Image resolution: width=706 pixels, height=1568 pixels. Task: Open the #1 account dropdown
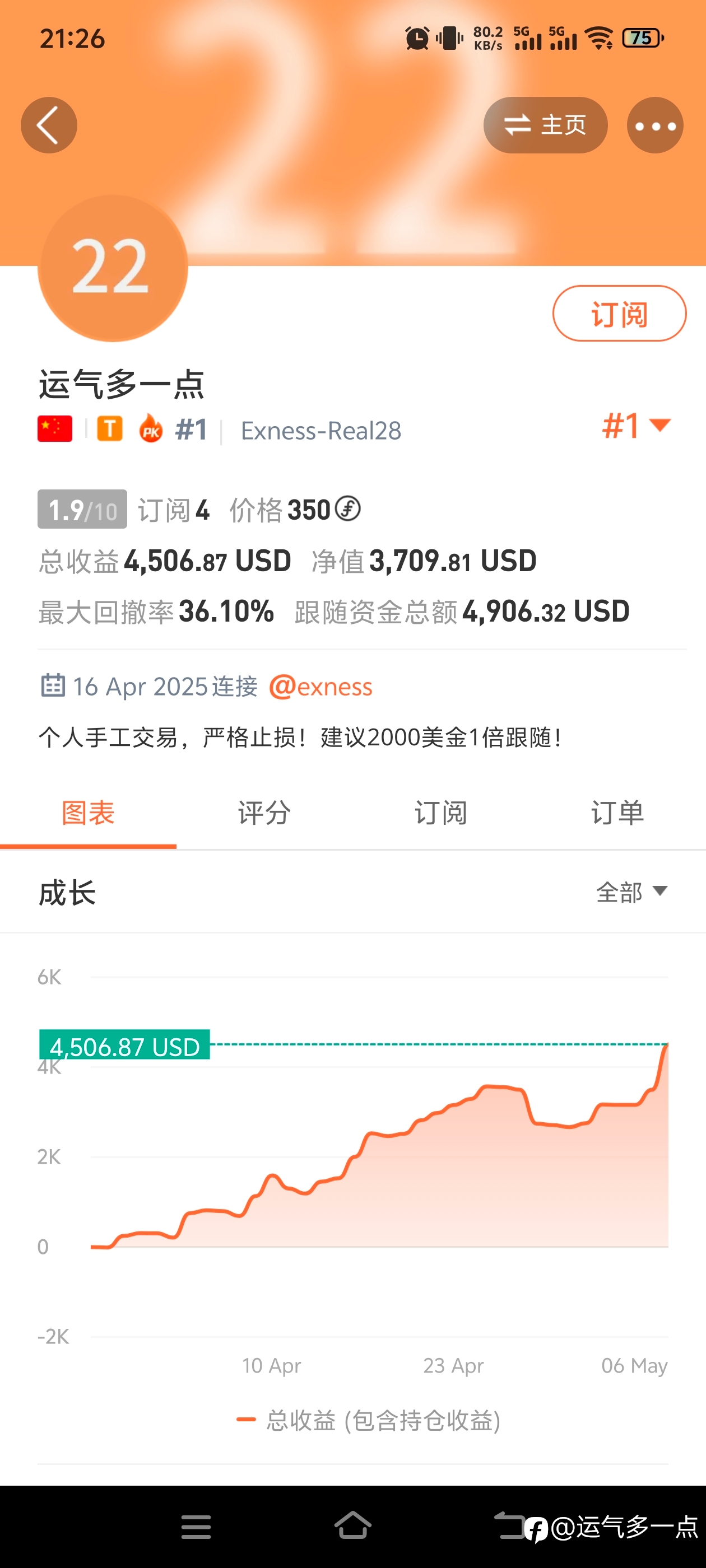pos(636,425)
